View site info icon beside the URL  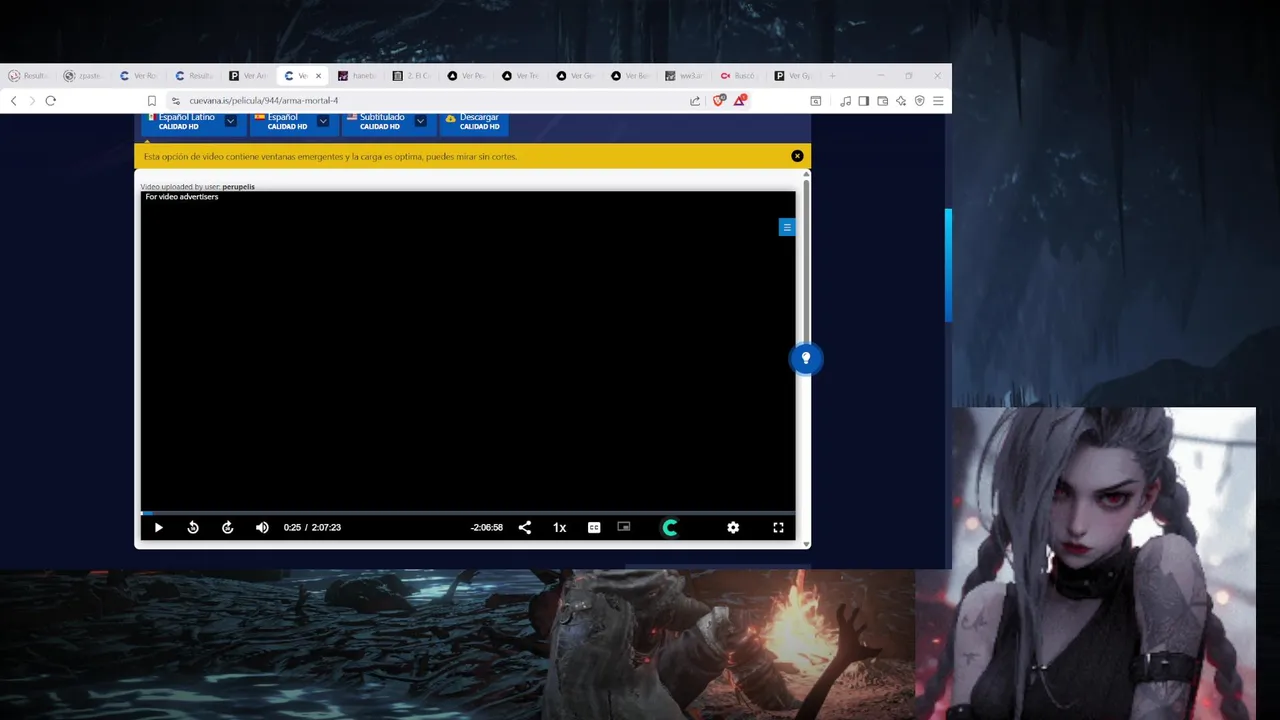[x=176, y=101]
